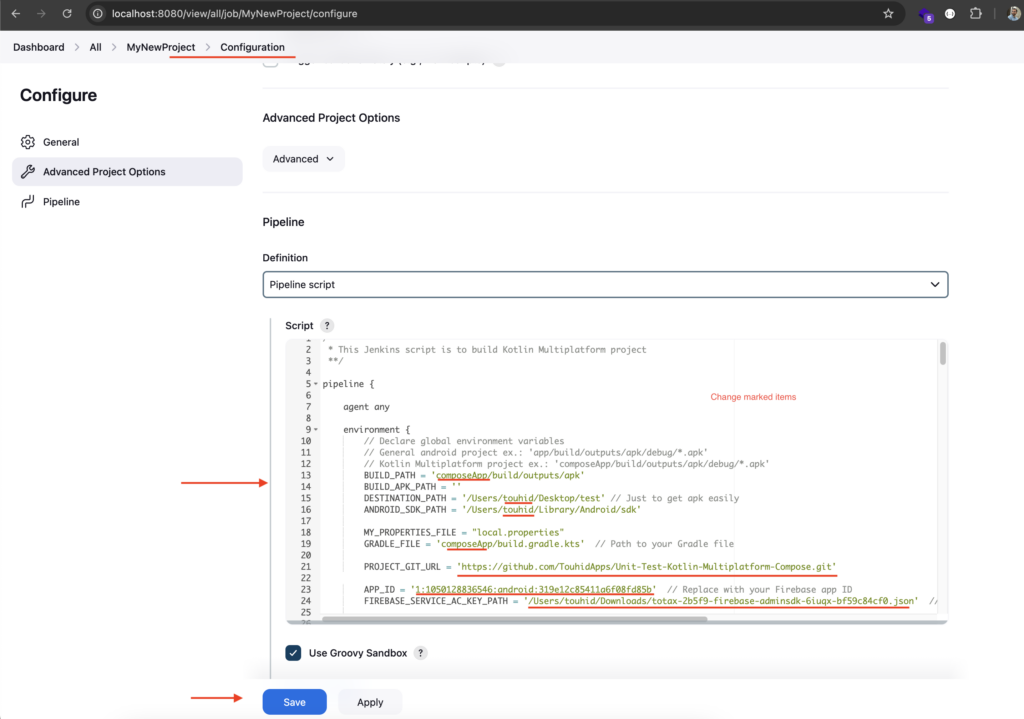Click the Definition label

click(285, 258)
